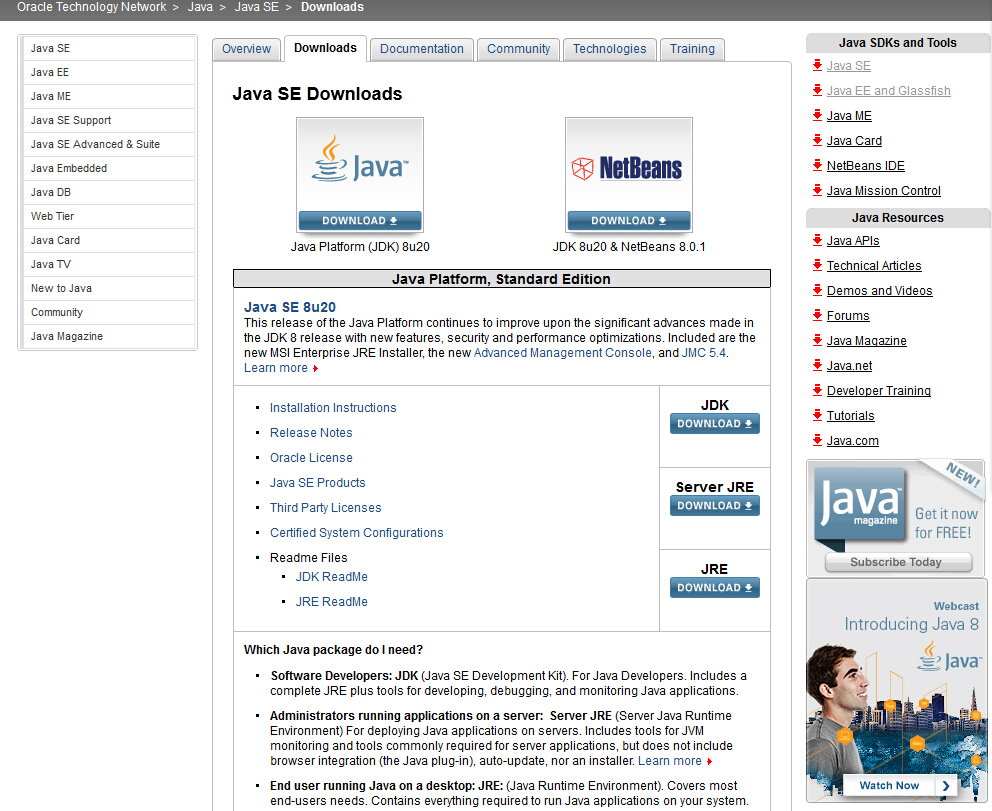Screen dimensions: 992x811
Task: Click Advanced Management Console link
Action: pos(562,353)
